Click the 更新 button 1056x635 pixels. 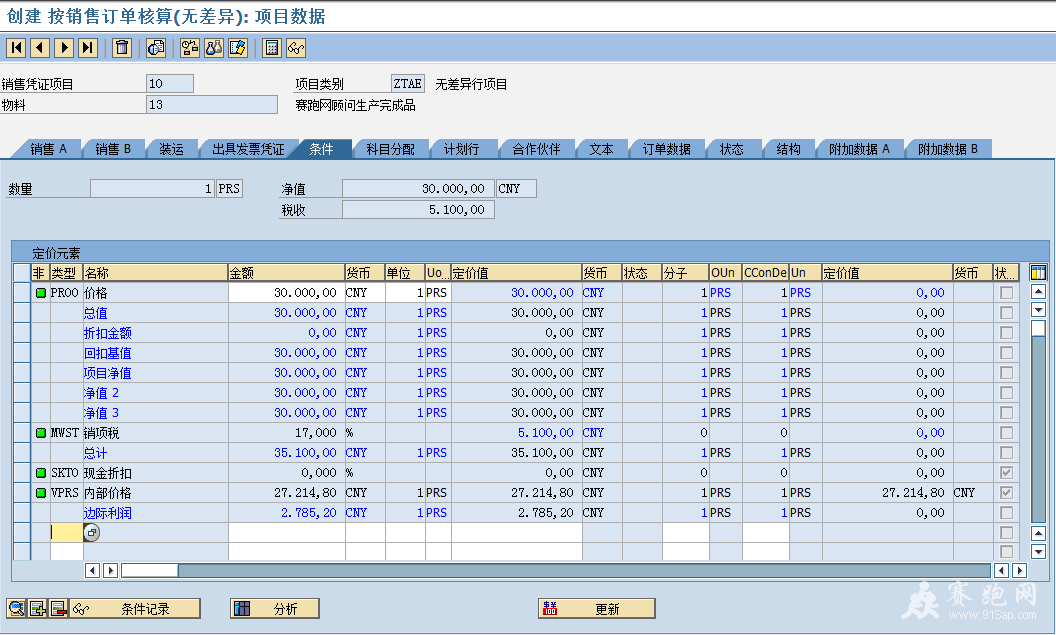[597, 609]
